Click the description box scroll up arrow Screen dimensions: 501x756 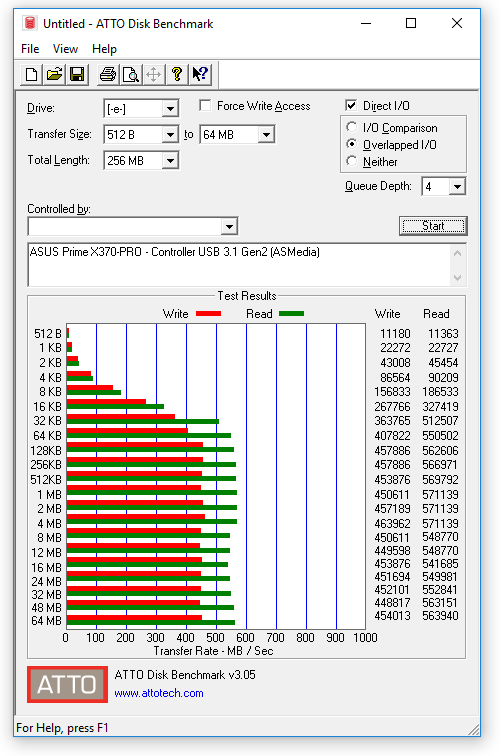pos(458,253)
